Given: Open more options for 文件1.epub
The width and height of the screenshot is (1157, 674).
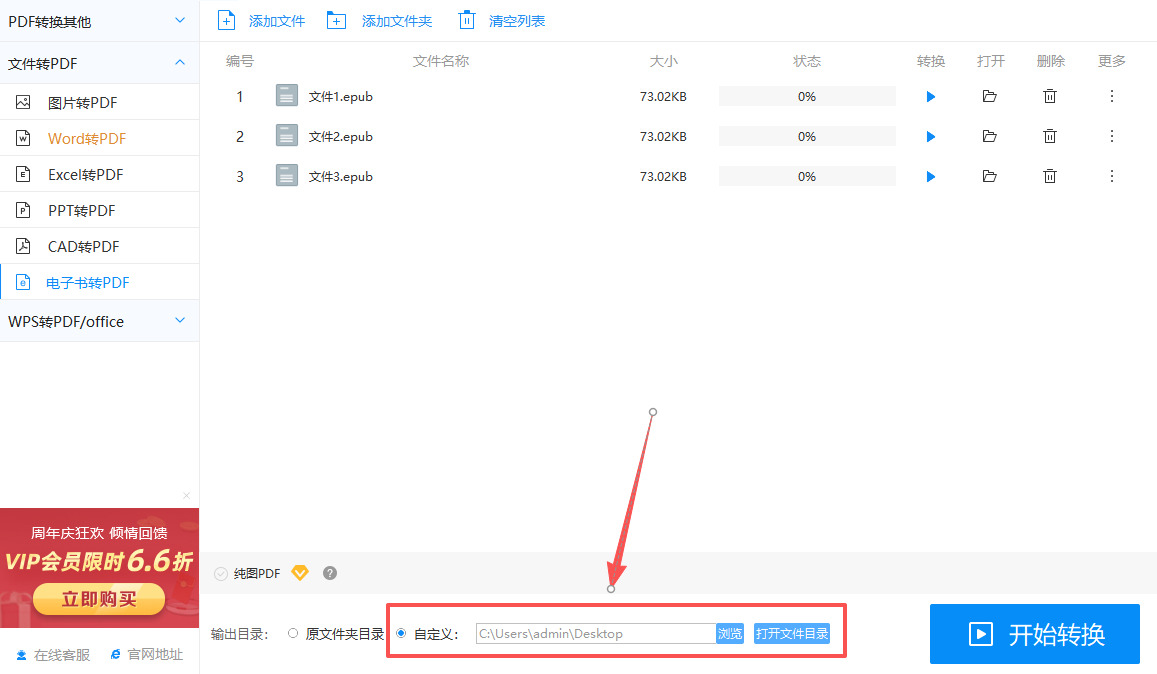Looking at the screenshot, I should pyautogui.click(x=1111, y=96).
